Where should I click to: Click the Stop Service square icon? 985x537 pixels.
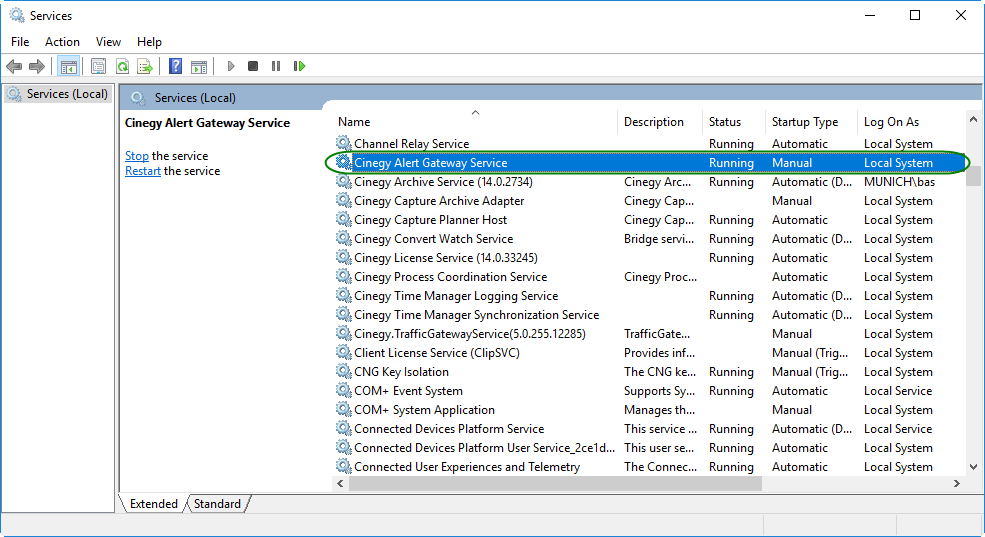point(253,66)
